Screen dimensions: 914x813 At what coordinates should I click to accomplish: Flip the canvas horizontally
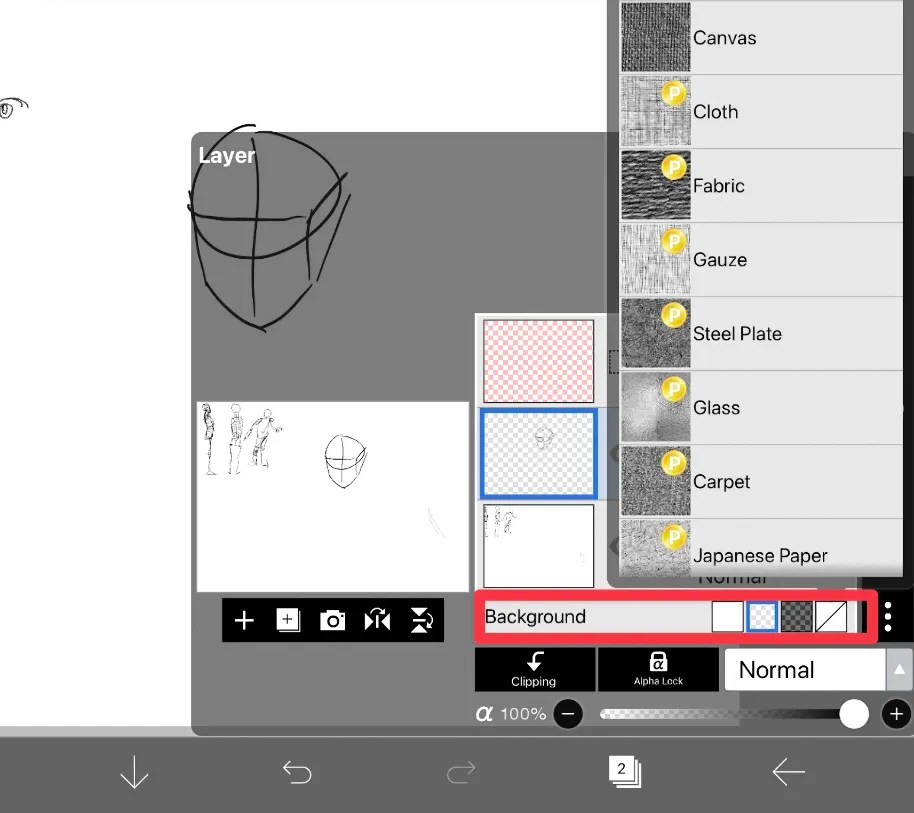pos(377,620)
